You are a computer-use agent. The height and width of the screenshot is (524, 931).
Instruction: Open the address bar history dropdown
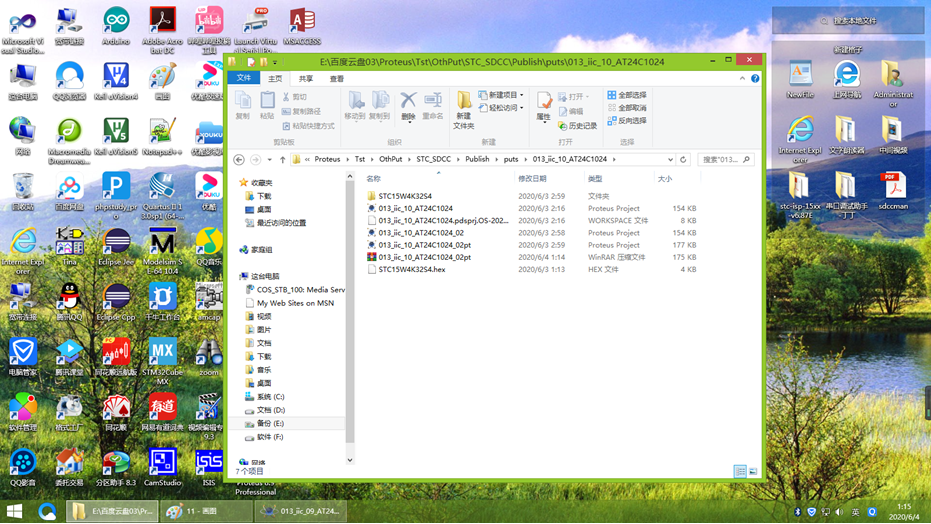670,159
